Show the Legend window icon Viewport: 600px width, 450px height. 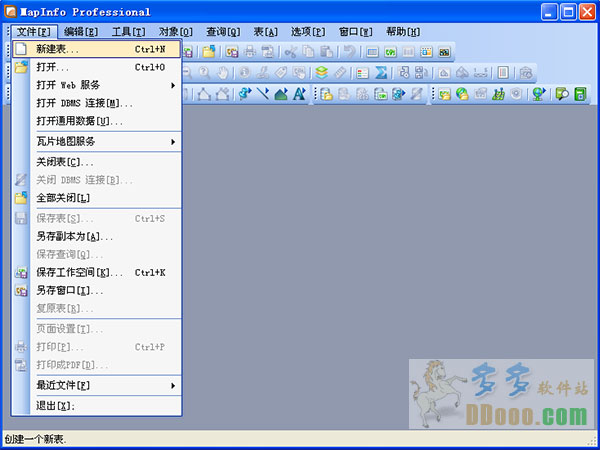[362, 73]
